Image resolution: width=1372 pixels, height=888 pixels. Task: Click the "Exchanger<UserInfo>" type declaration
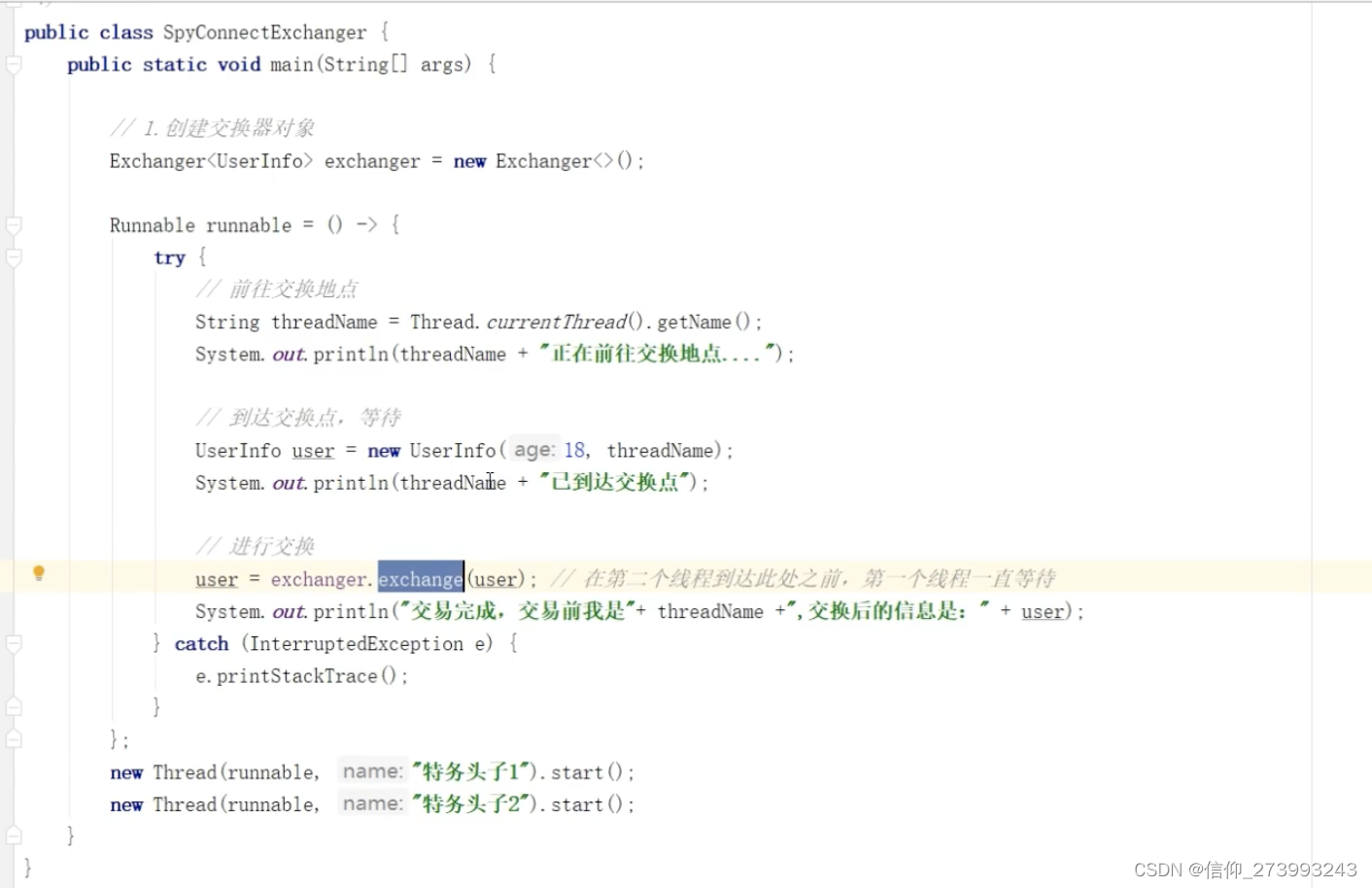tap(211, 160)
